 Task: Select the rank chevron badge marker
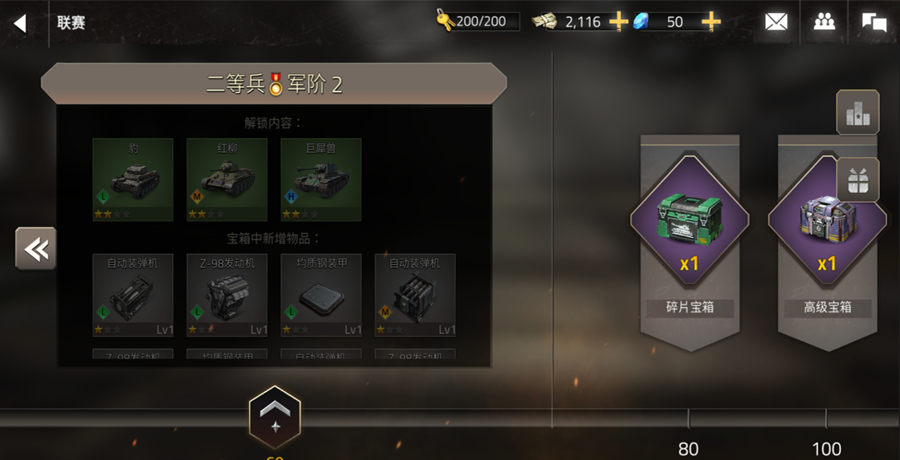(274, 418)
